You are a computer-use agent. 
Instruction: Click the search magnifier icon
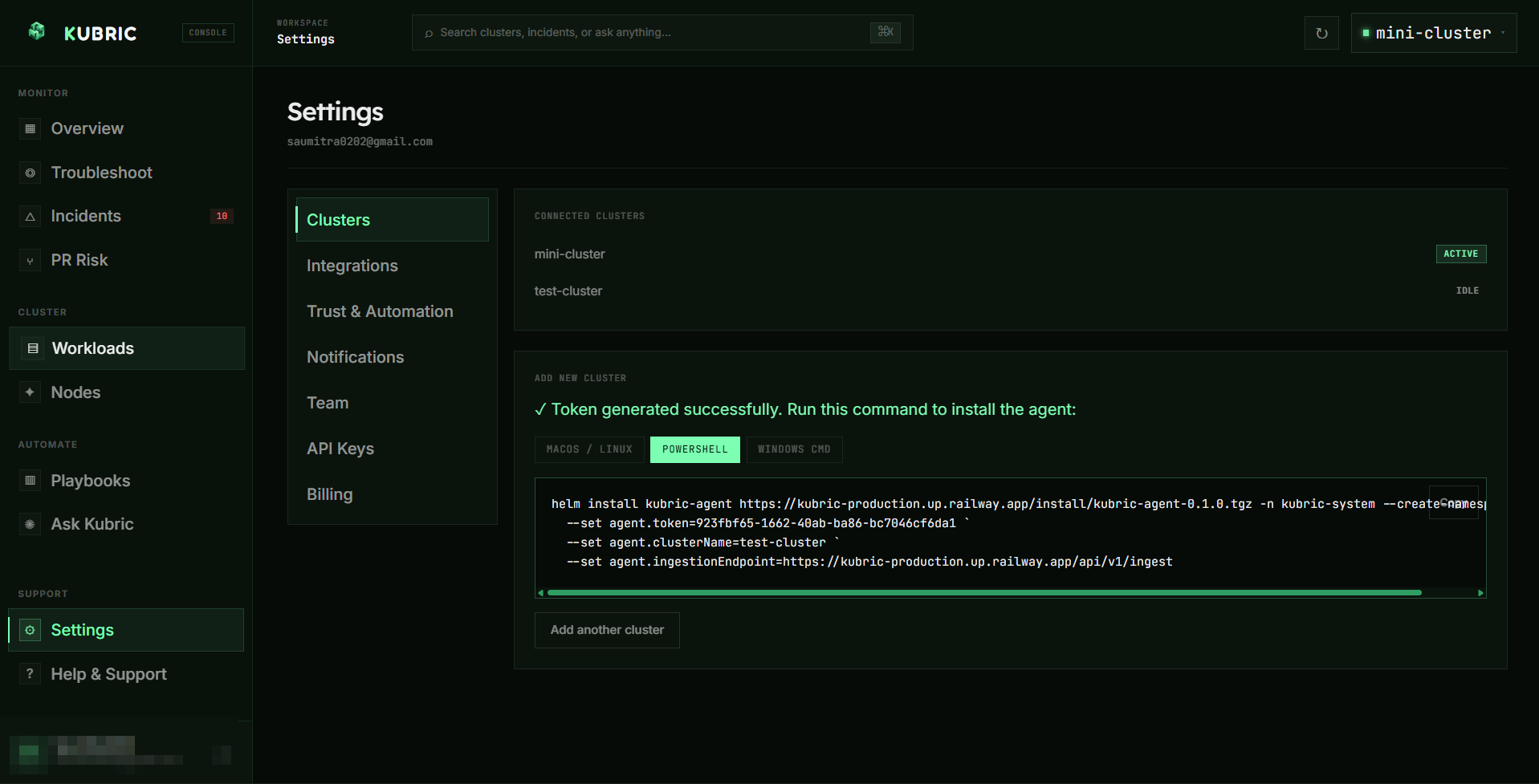click(x=429, y=33)
